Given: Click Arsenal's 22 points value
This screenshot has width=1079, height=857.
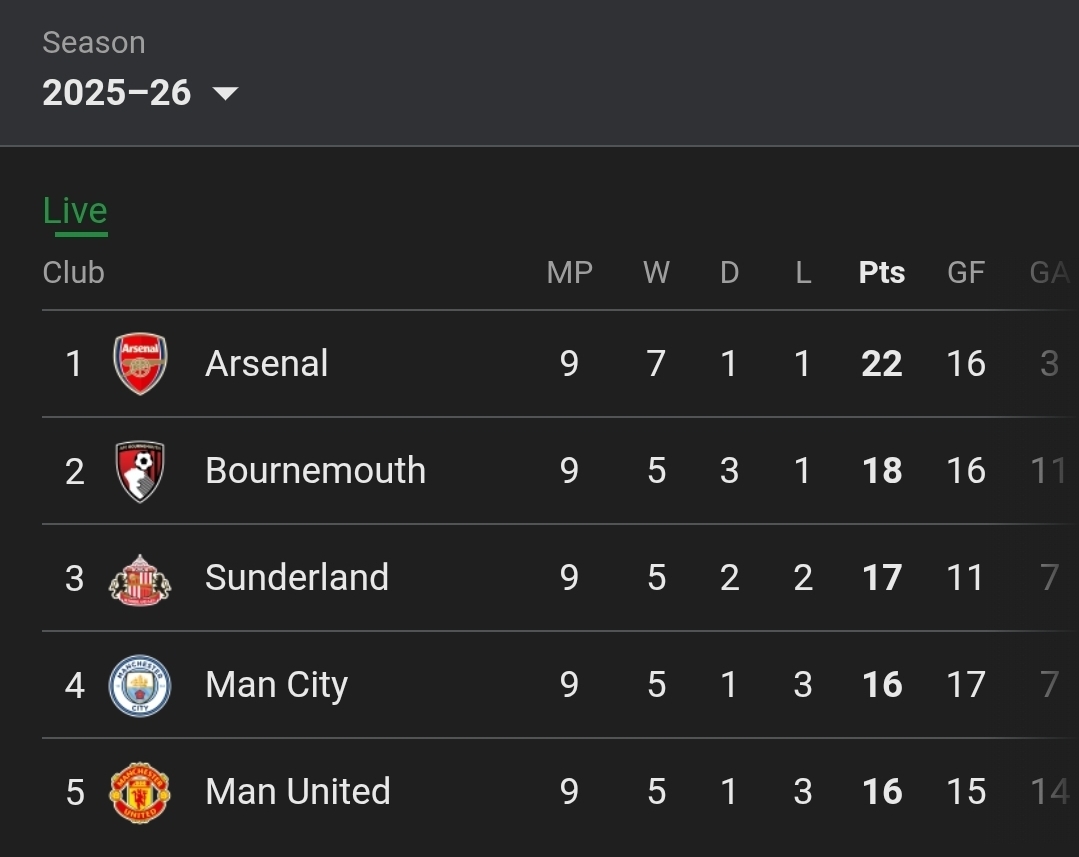Looking at the screenshot, I should pos(881,364).
